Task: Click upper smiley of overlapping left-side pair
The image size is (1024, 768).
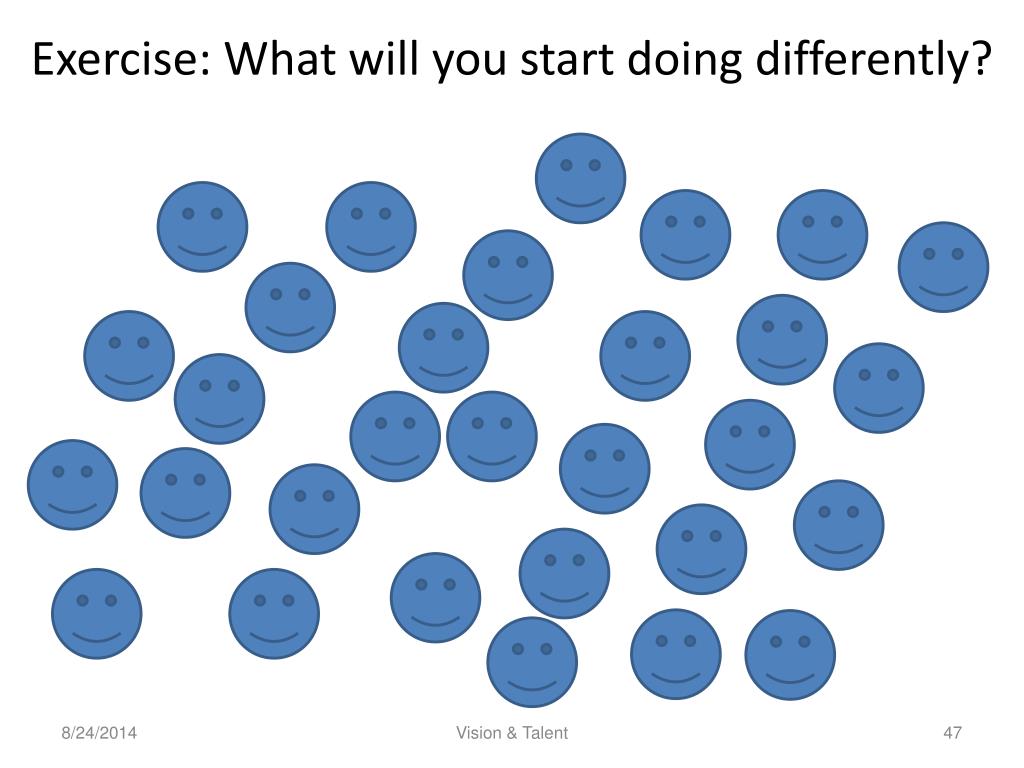Action: [x=129, y=356]
